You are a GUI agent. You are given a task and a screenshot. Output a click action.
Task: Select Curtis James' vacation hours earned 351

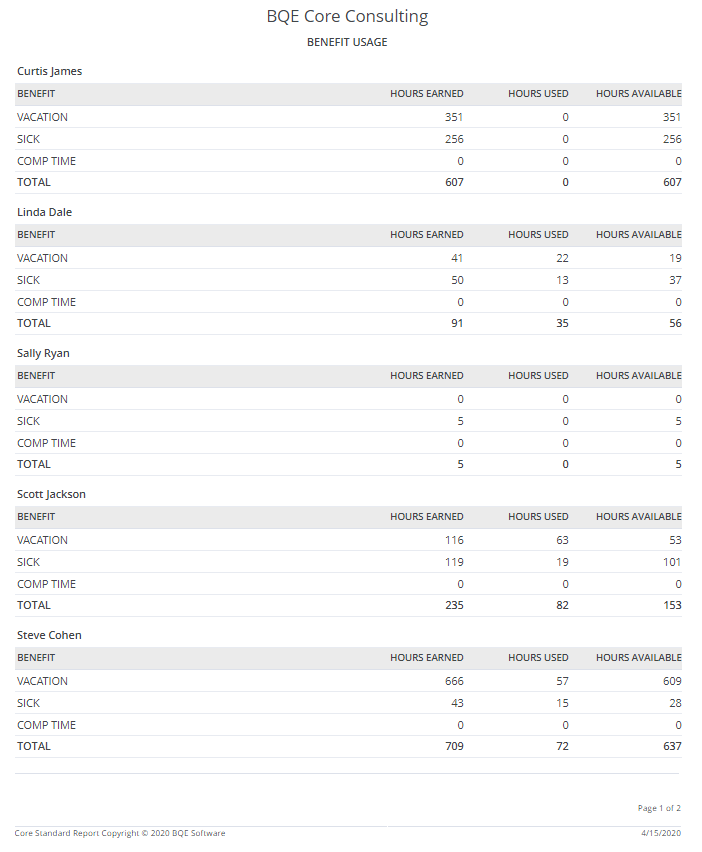tap(454, 117)
